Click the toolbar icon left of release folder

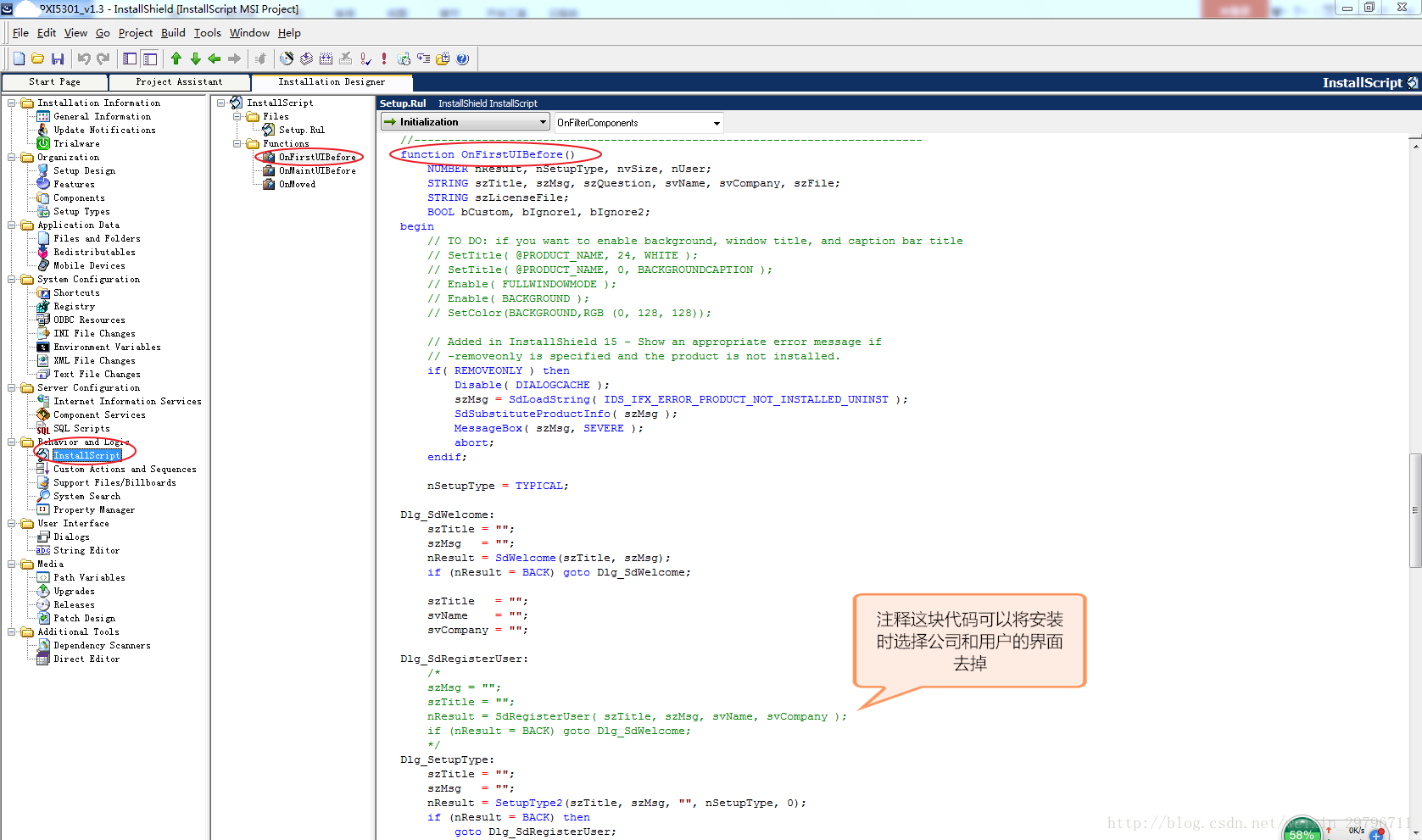423,58
